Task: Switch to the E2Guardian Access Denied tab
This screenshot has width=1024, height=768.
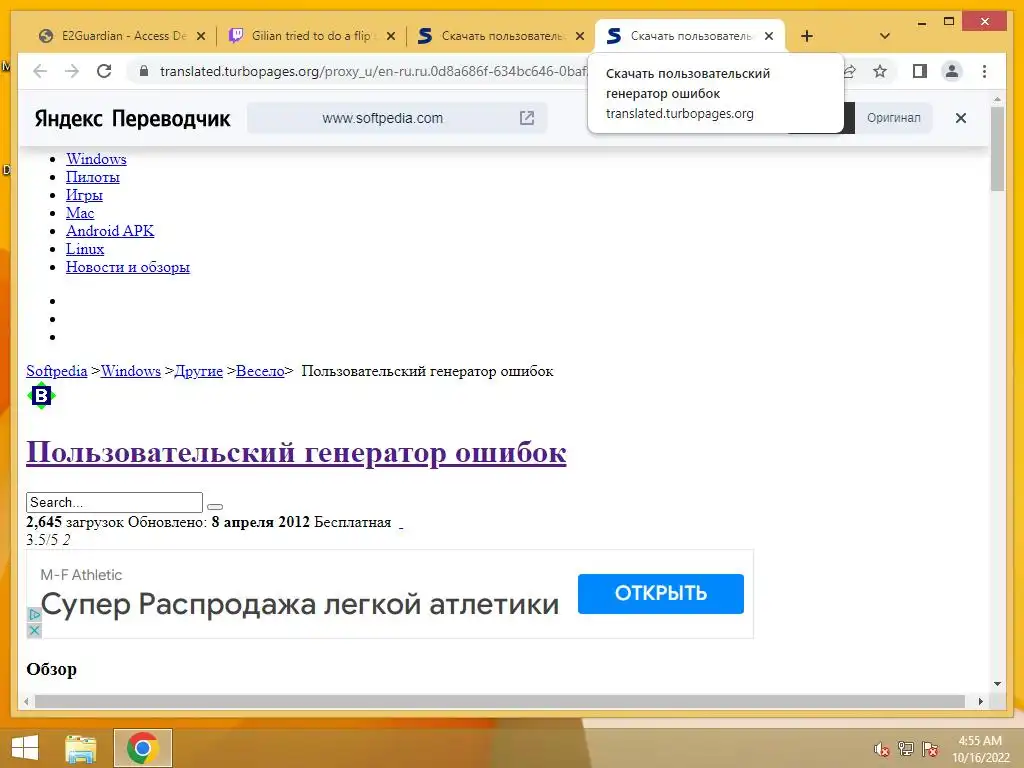Action: pos(121,36)
